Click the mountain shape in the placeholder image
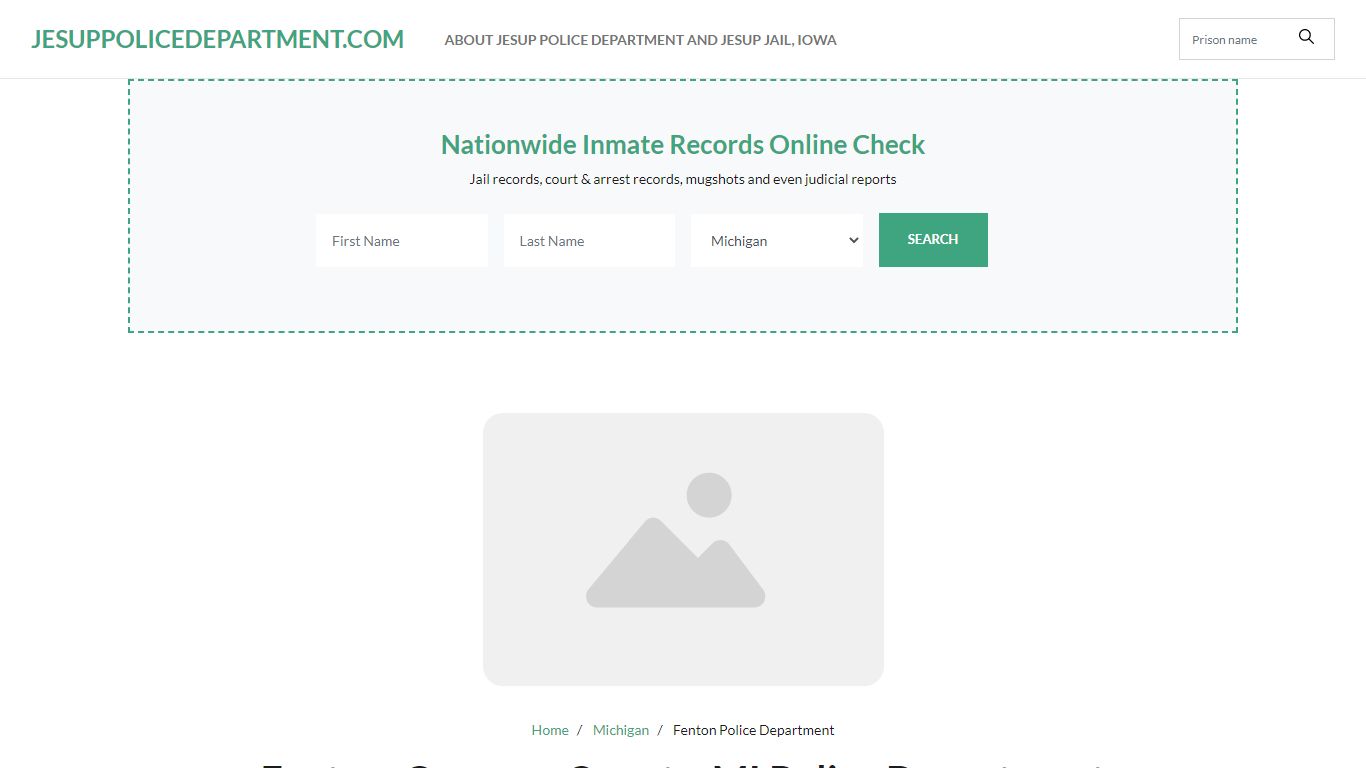Screen dimensions: 1366x768 [x=660, y=570]
